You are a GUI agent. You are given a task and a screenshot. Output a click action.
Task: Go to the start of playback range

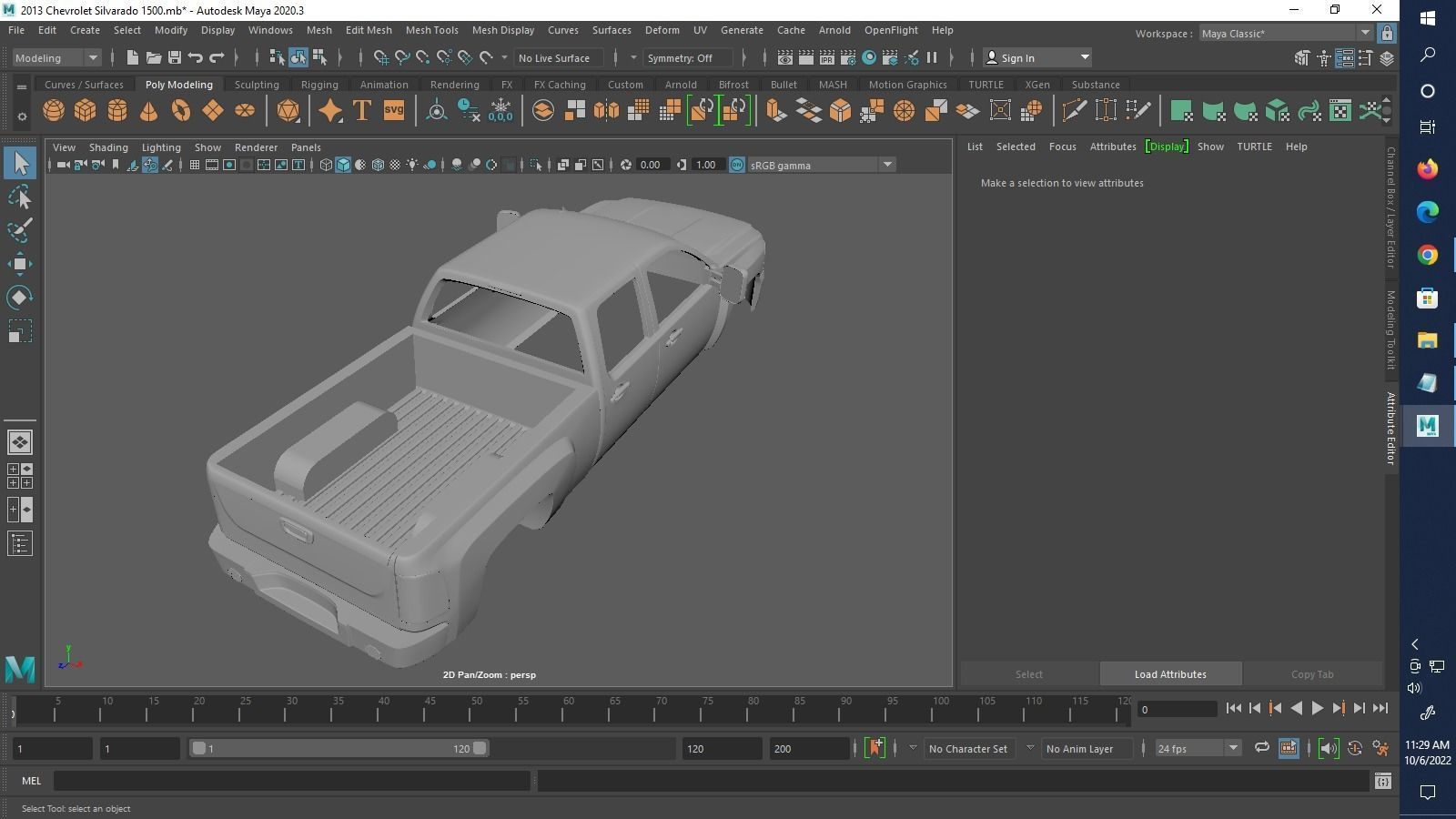pyautogui.click(x=1234, y=708)
